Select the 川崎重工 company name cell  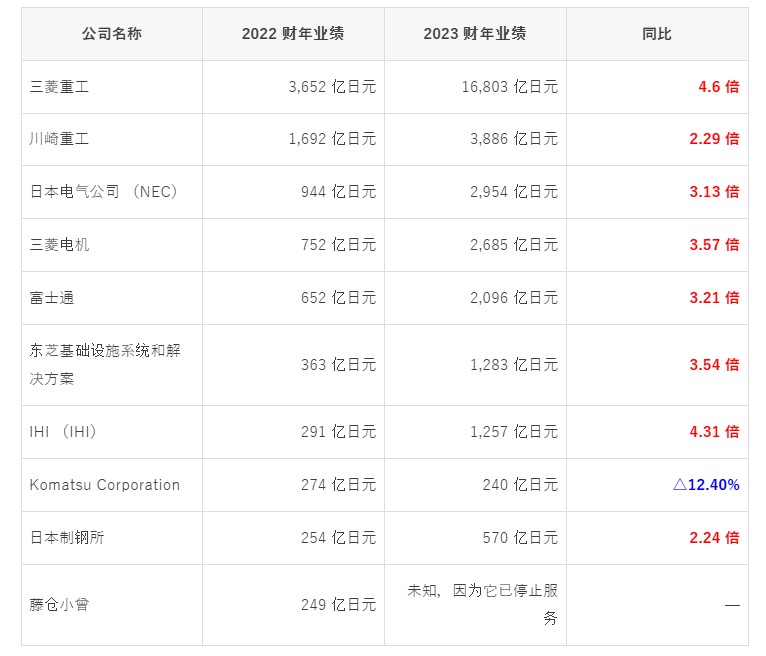click(112, 139)
